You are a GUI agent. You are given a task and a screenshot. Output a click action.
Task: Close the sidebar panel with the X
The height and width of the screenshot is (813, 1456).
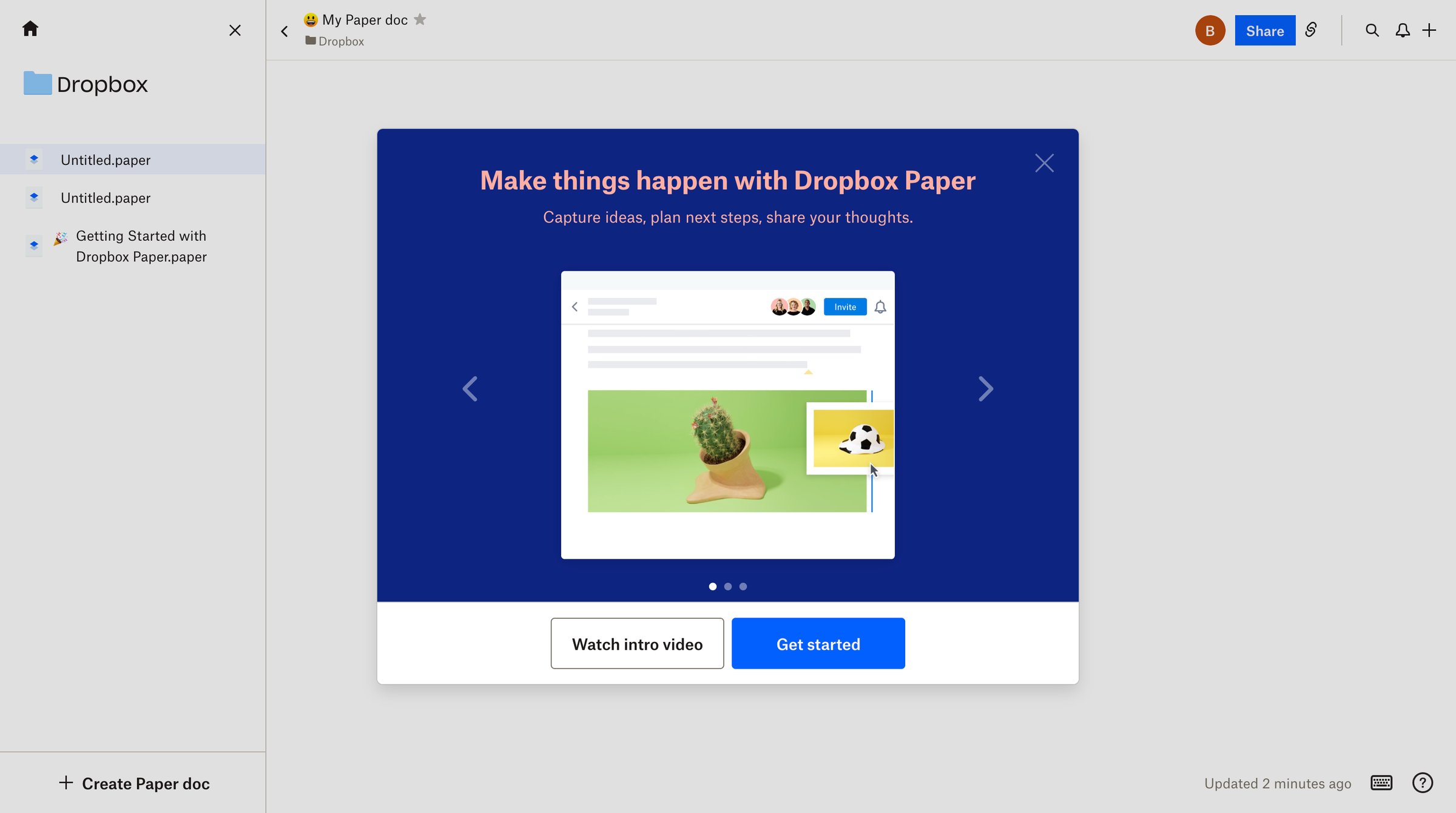[235, 30]
